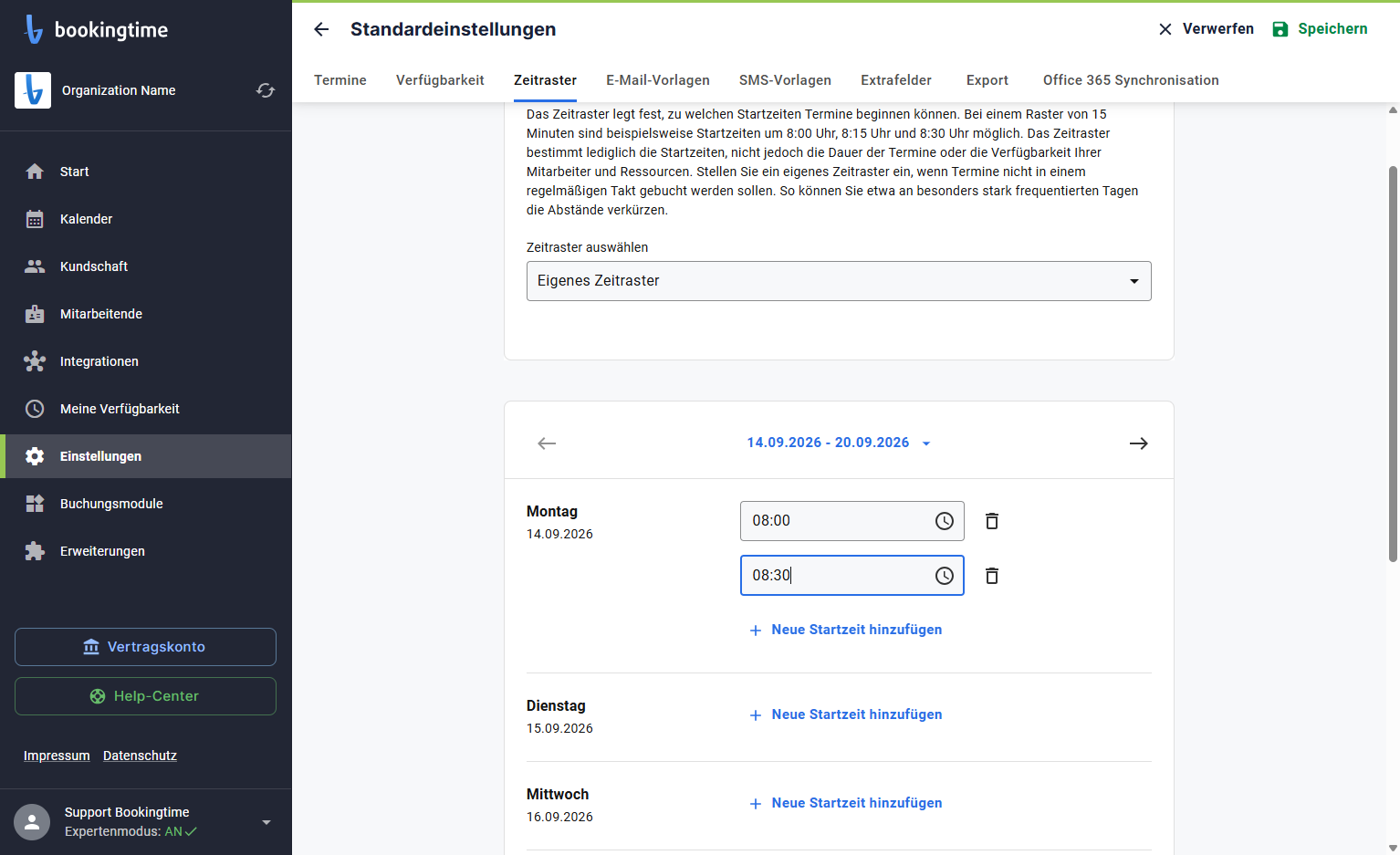This screenshot has width=1400, height=855.
Task: Switch to the Export tab
Action: (x=987, y=80)
